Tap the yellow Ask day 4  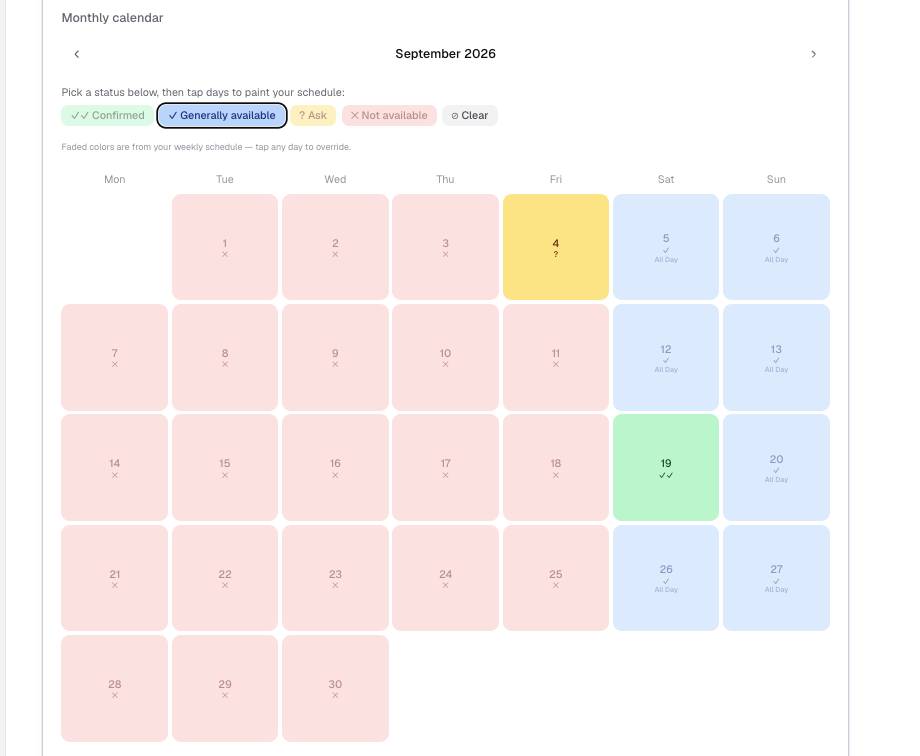click(556, 247)
